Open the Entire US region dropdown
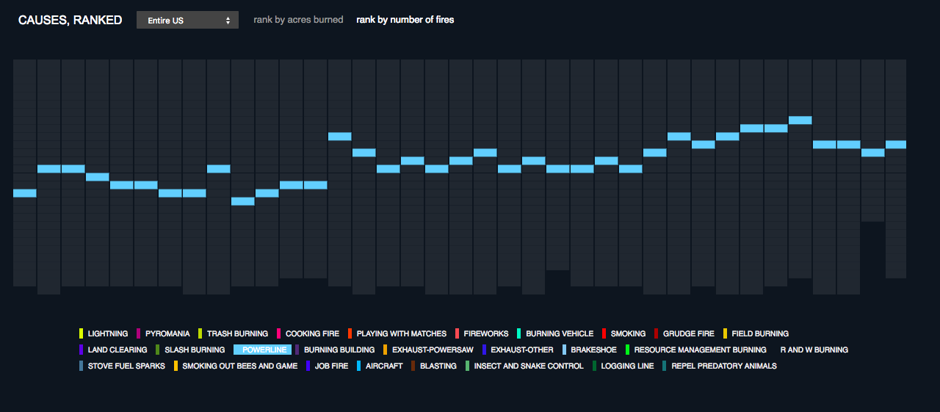This screenshot has width=940, height=412. (x=187, y=20)
